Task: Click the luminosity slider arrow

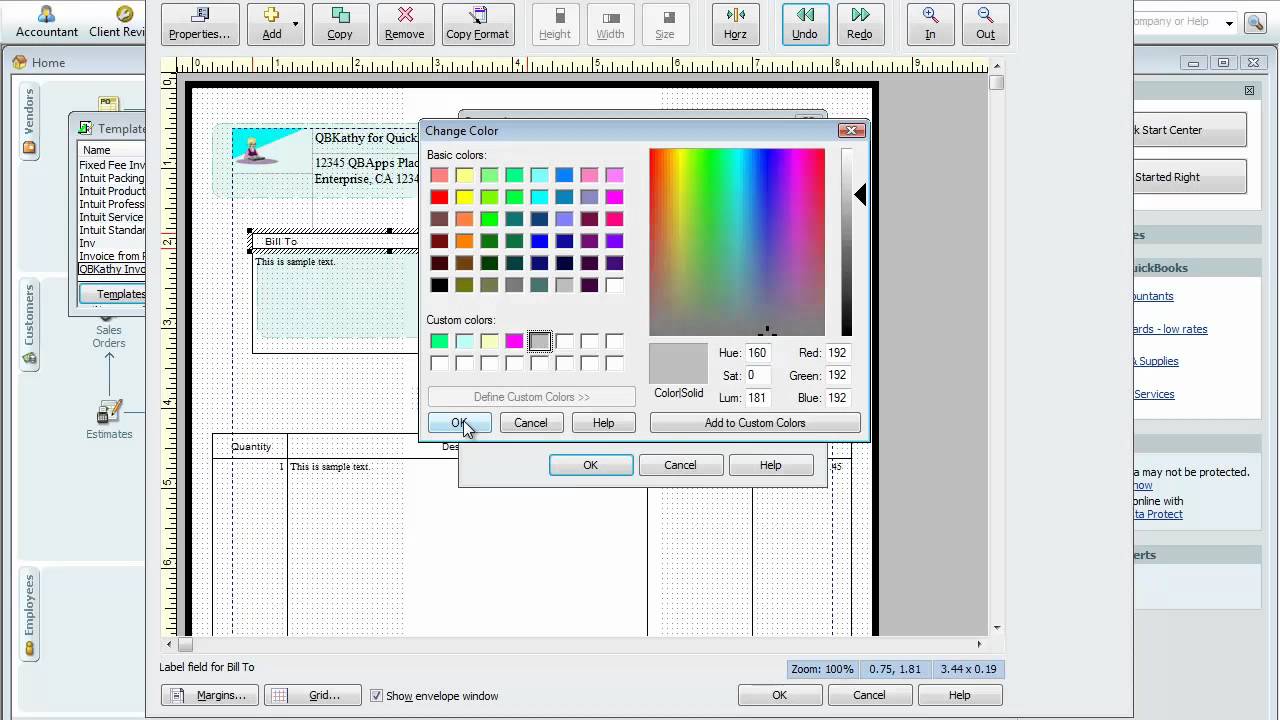Action: tap(860, 196)
